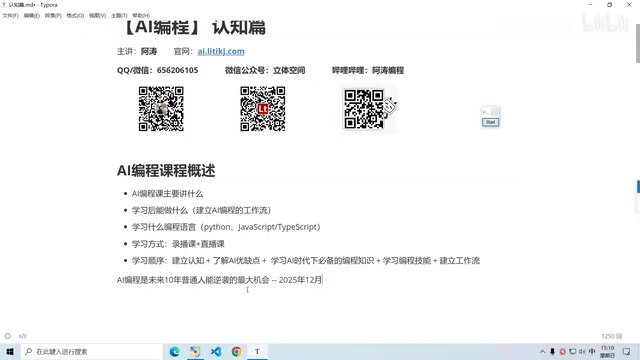Toggle the sidebar with the circle icon

(7, 336)
